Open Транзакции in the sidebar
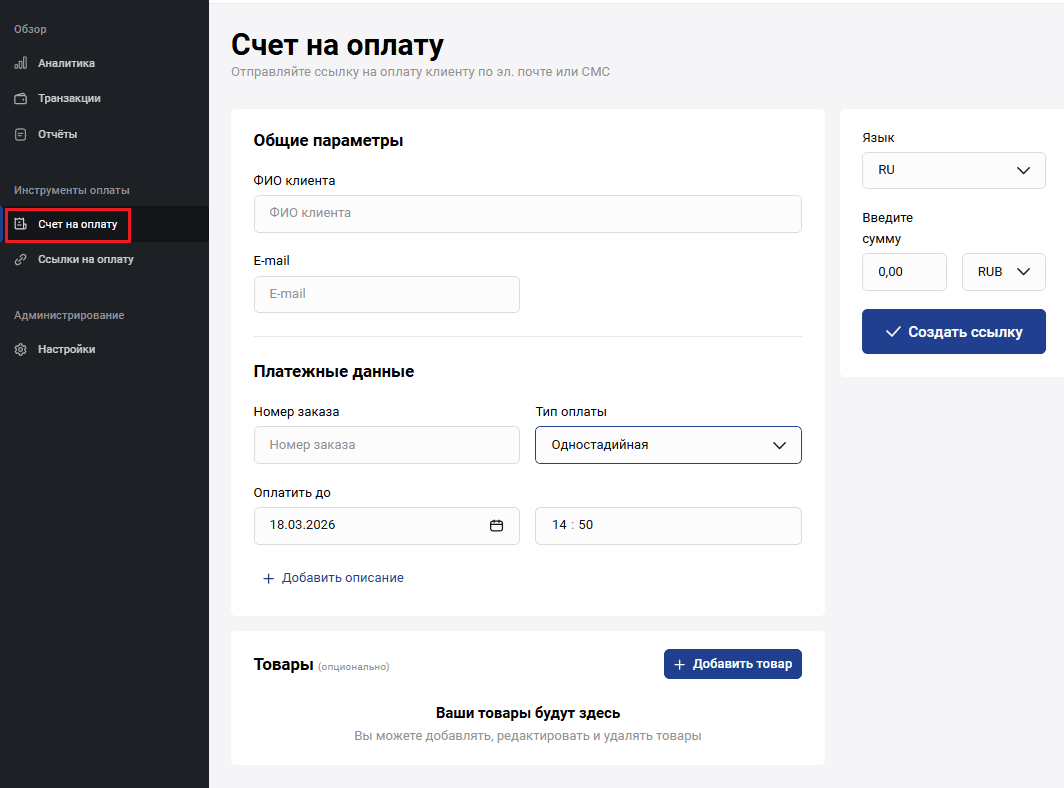1064x788 pixels. (69, 99)
